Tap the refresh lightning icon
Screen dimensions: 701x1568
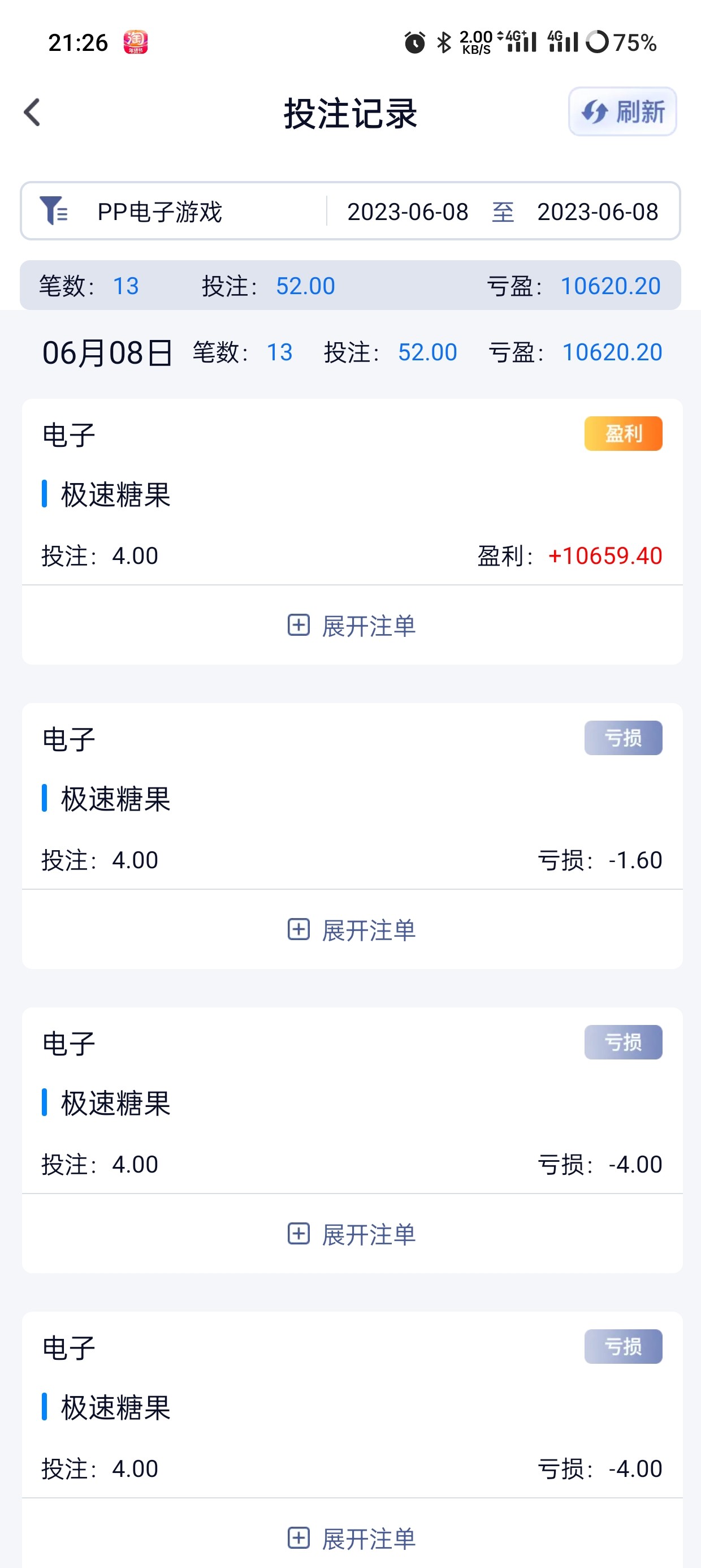click(x=594, y=112)
